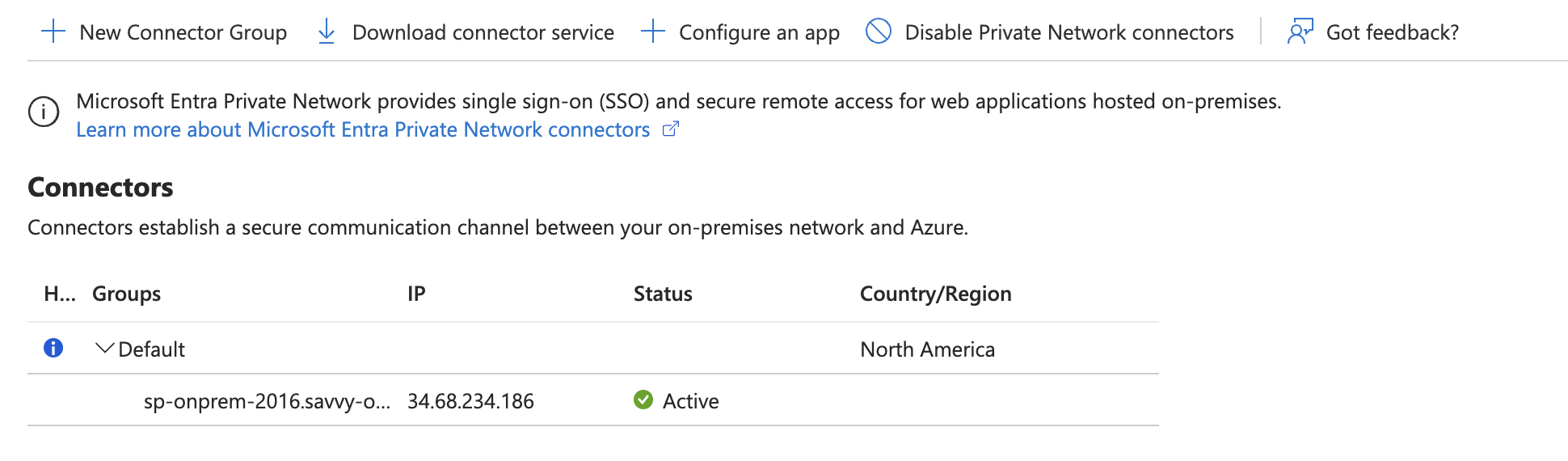Click the plus icon for New Connector Group
The image size is (1568, 461).
(53, 32)
